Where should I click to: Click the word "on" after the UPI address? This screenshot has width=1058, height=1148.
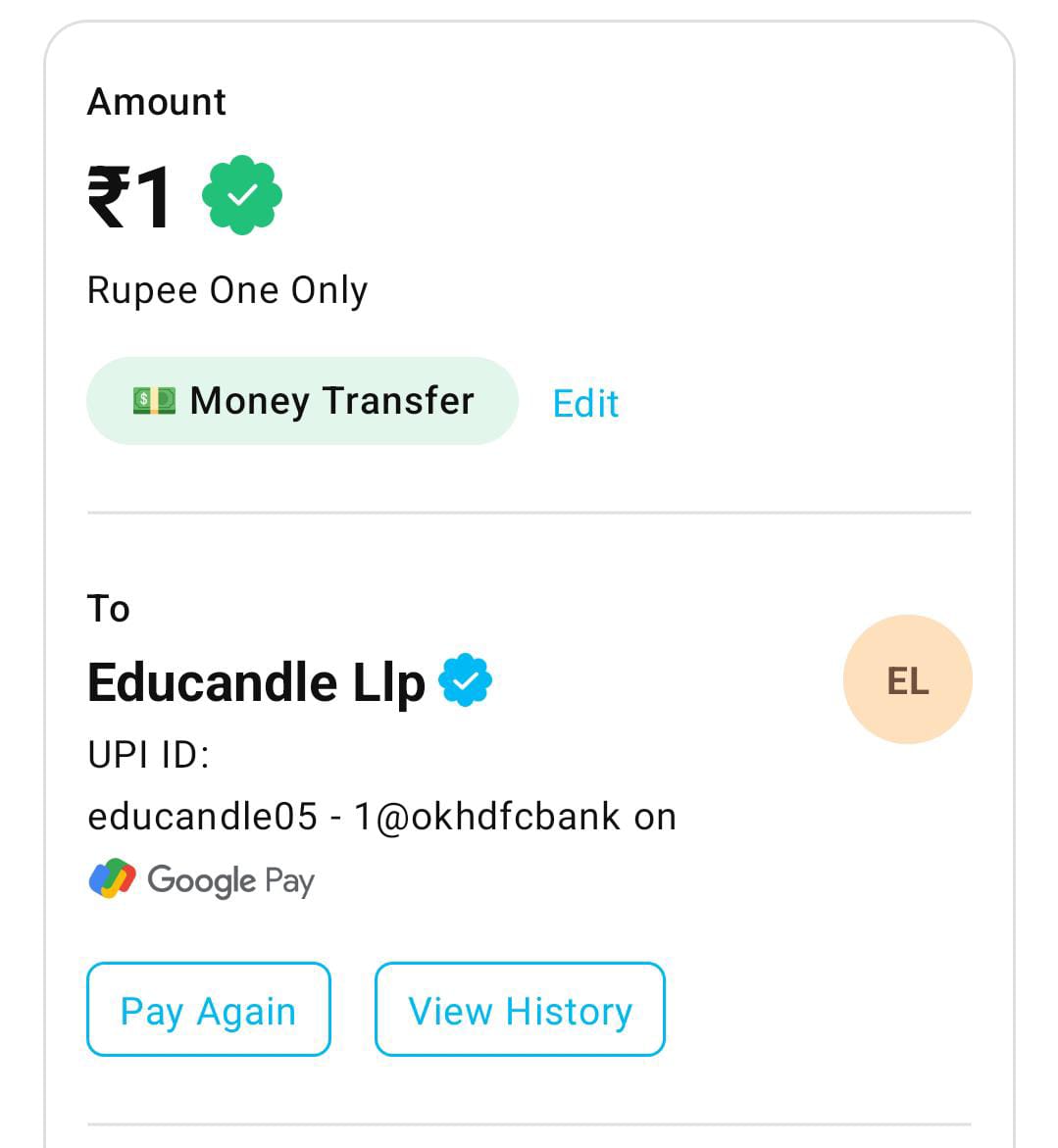point(655,817)
